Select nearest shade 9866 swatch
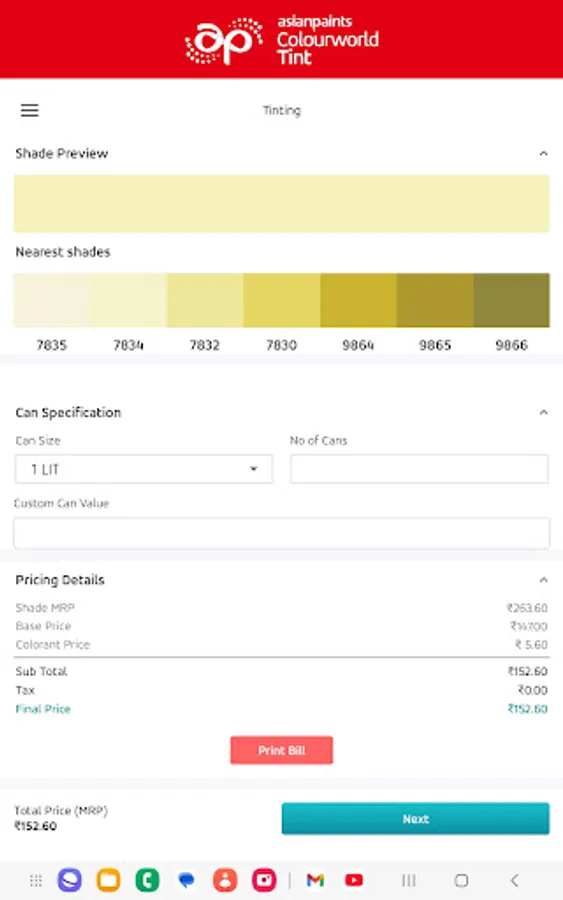Viewport: 563px width, 900px height. point(511,300)
